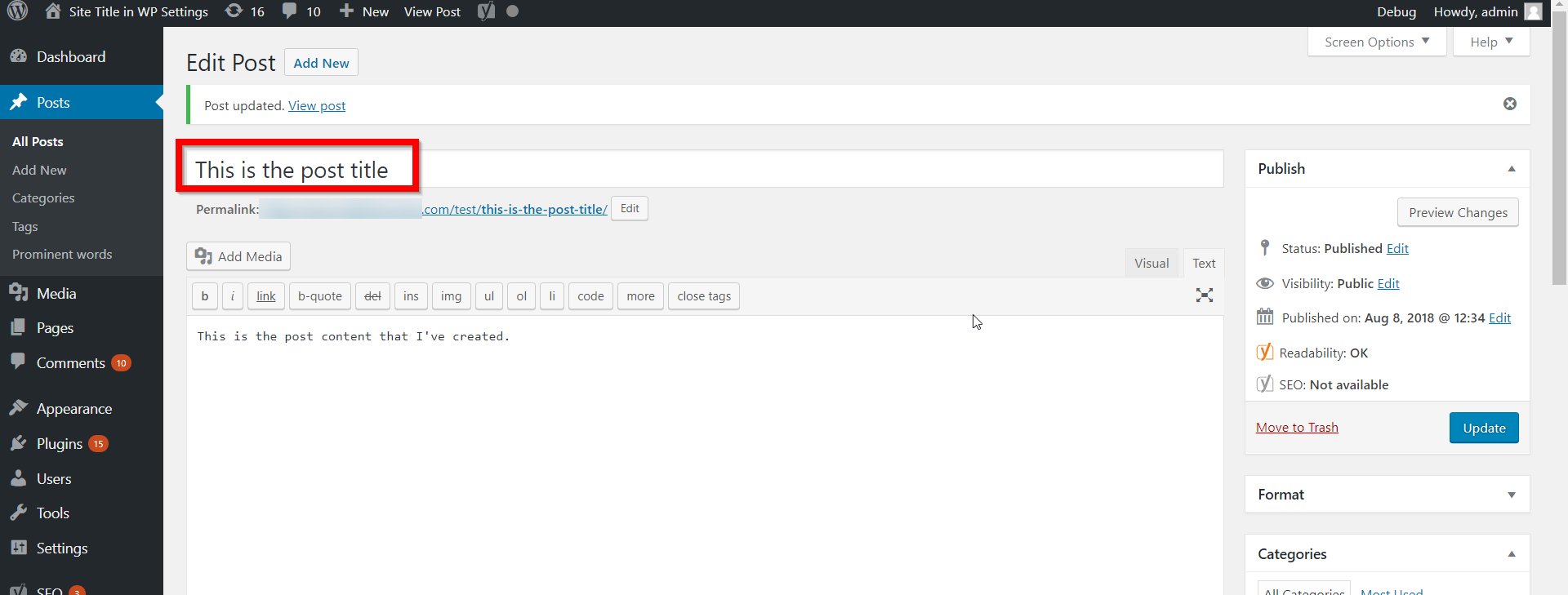Switch to the Visual editor tab
The width and height of the screenshot is (1568, 595).
pos(1151,263)
